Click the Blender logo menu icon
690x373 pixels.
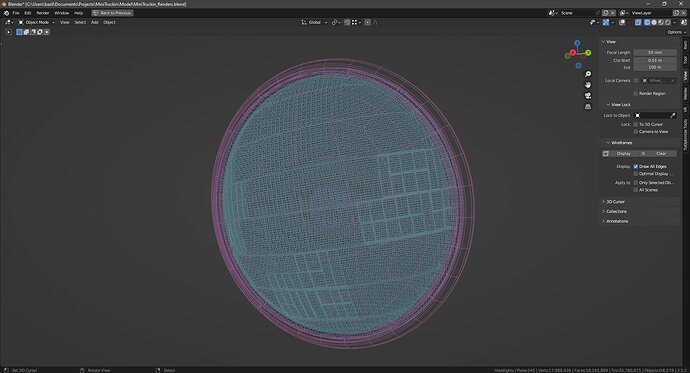click(x=6, y=13)
